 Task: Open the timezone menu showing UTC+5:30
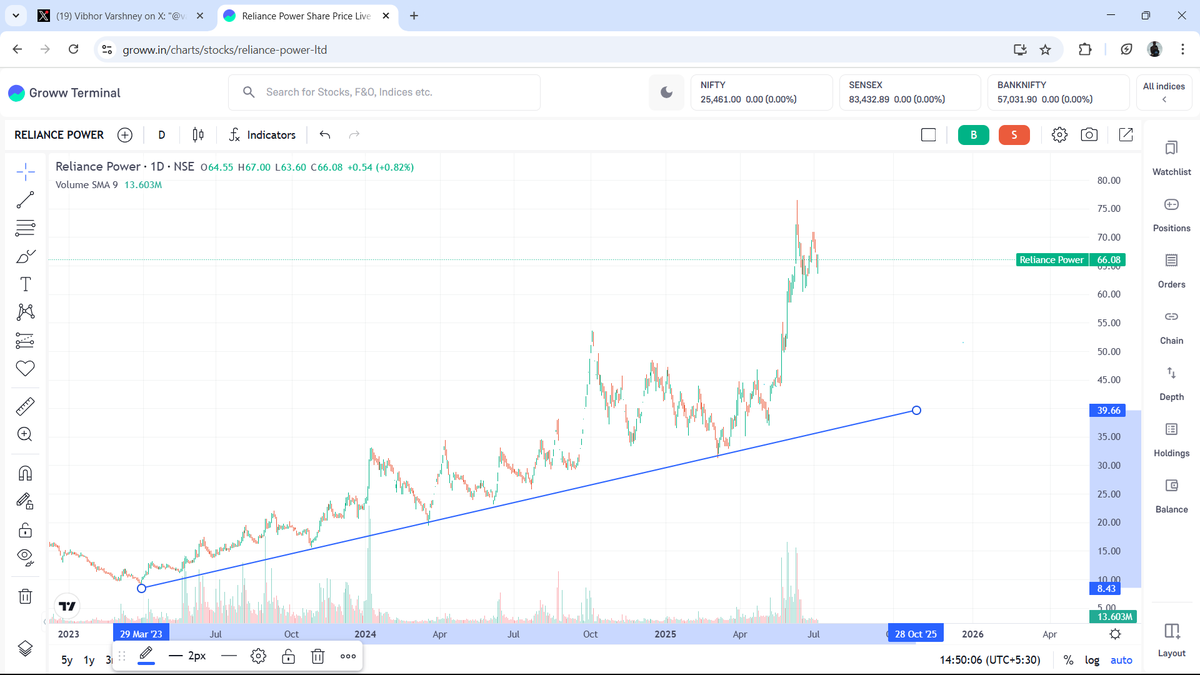[x=990, y=660]
